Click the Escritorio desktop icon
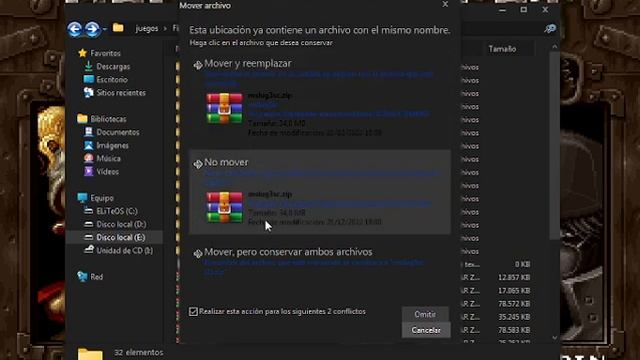Image resolution: width=640 pixels, height=360 pixels. coord(89,79)
